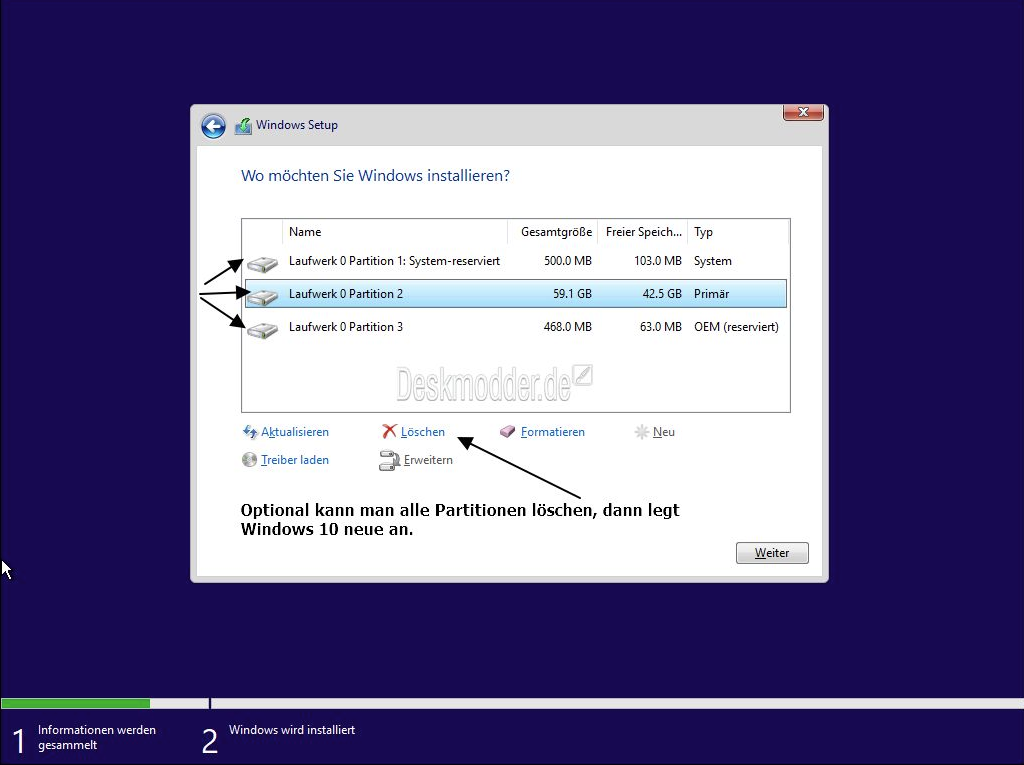The image size is (1024, 765).
Task: Delete partition with Löschen link
Action: point(423,432)
